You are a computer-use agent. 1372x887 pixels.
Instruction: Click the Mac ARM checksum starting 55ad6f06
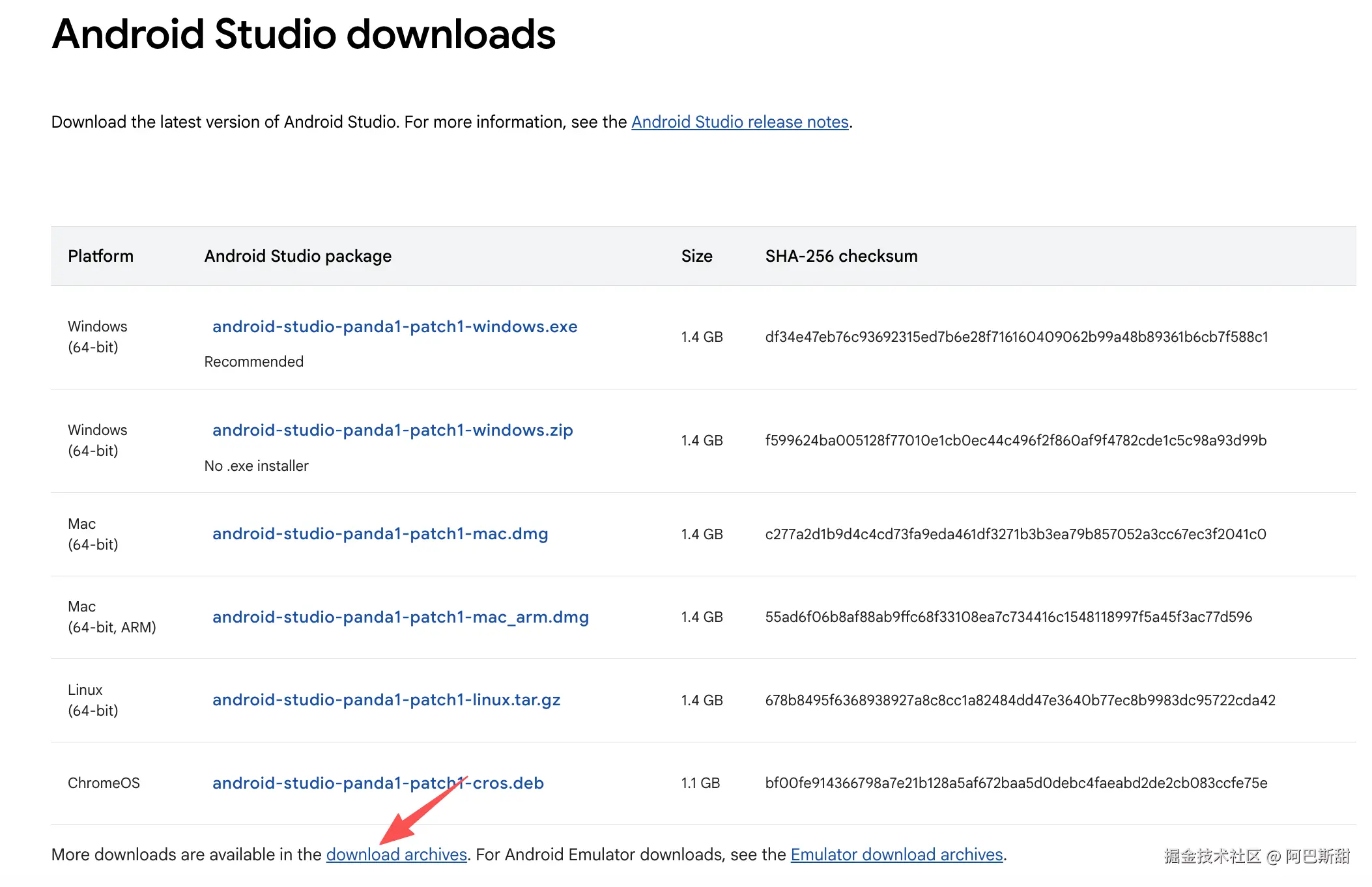coord(1008,617)
